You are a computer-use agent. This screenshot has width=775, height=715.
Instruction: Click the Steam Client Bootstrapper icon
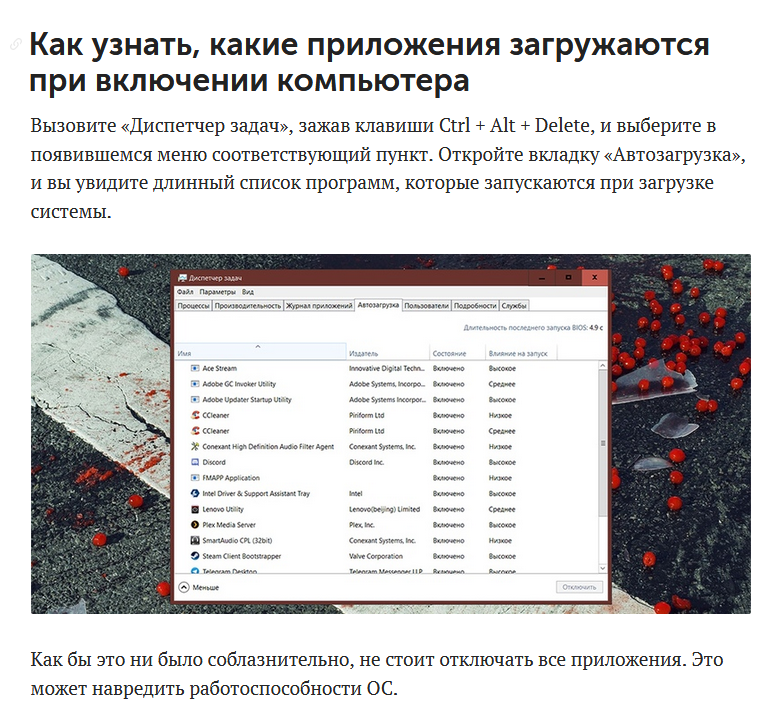tap(194, 556)
